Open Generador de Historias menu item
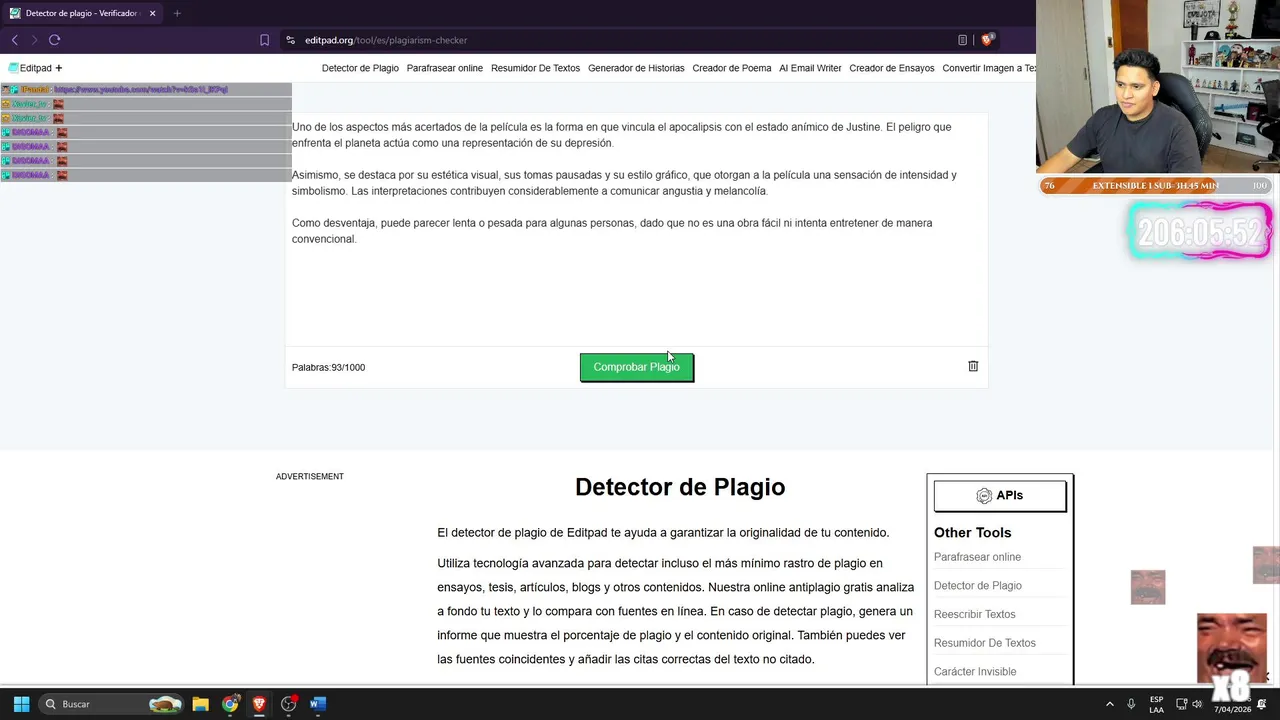Screen dimensions: 1280x720 point(636,68)
